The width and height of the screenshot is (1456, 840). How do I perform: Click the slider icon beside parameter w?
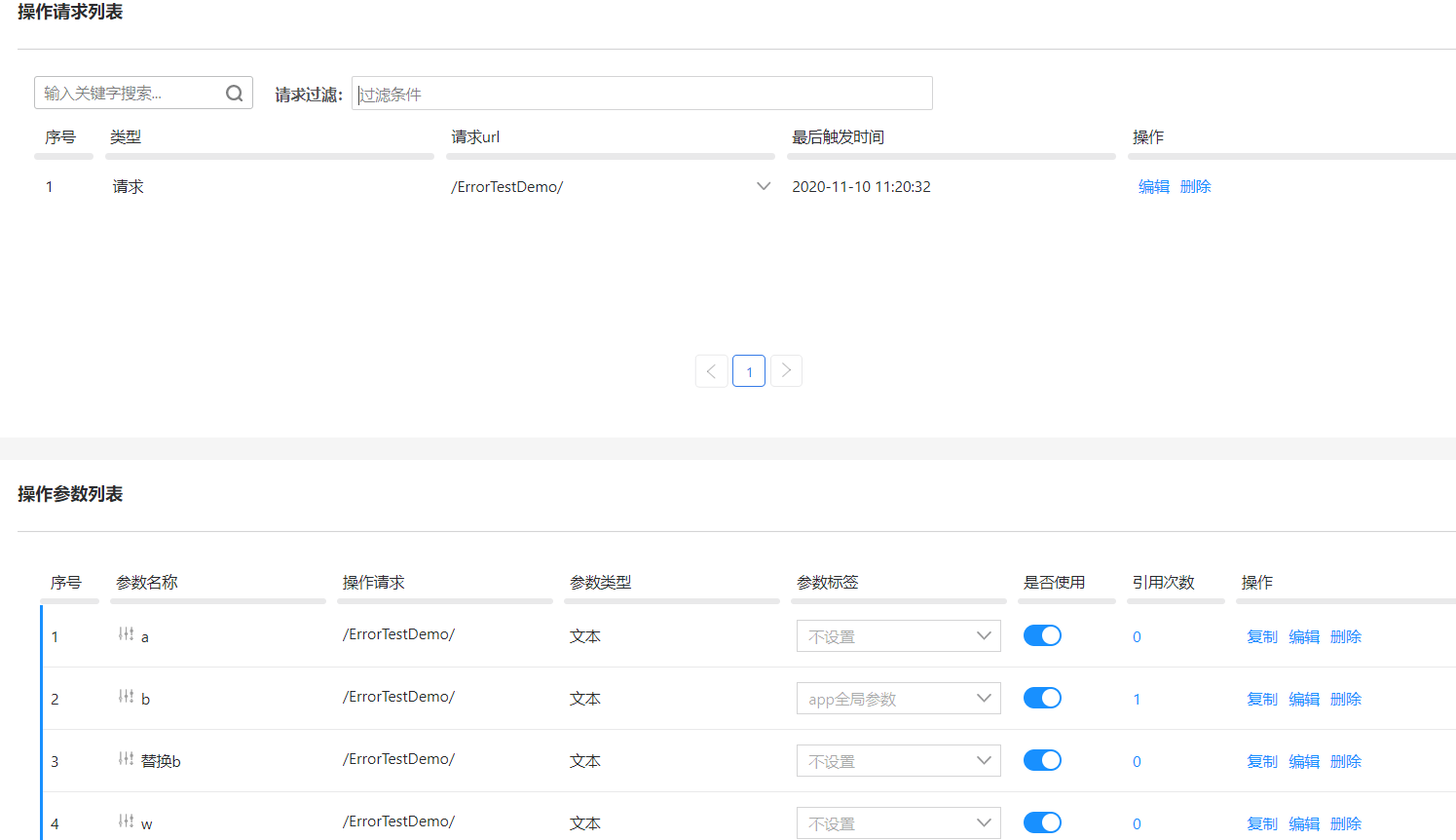point(126,821)
